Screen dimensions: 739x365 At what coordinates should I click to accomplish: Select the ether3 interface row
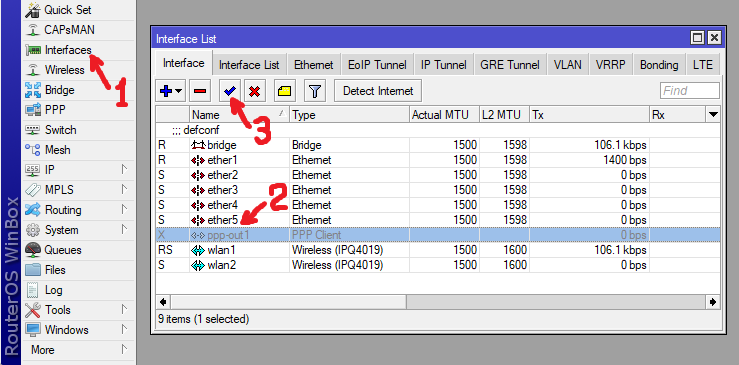pyautogui.click(x=438, y=190)
